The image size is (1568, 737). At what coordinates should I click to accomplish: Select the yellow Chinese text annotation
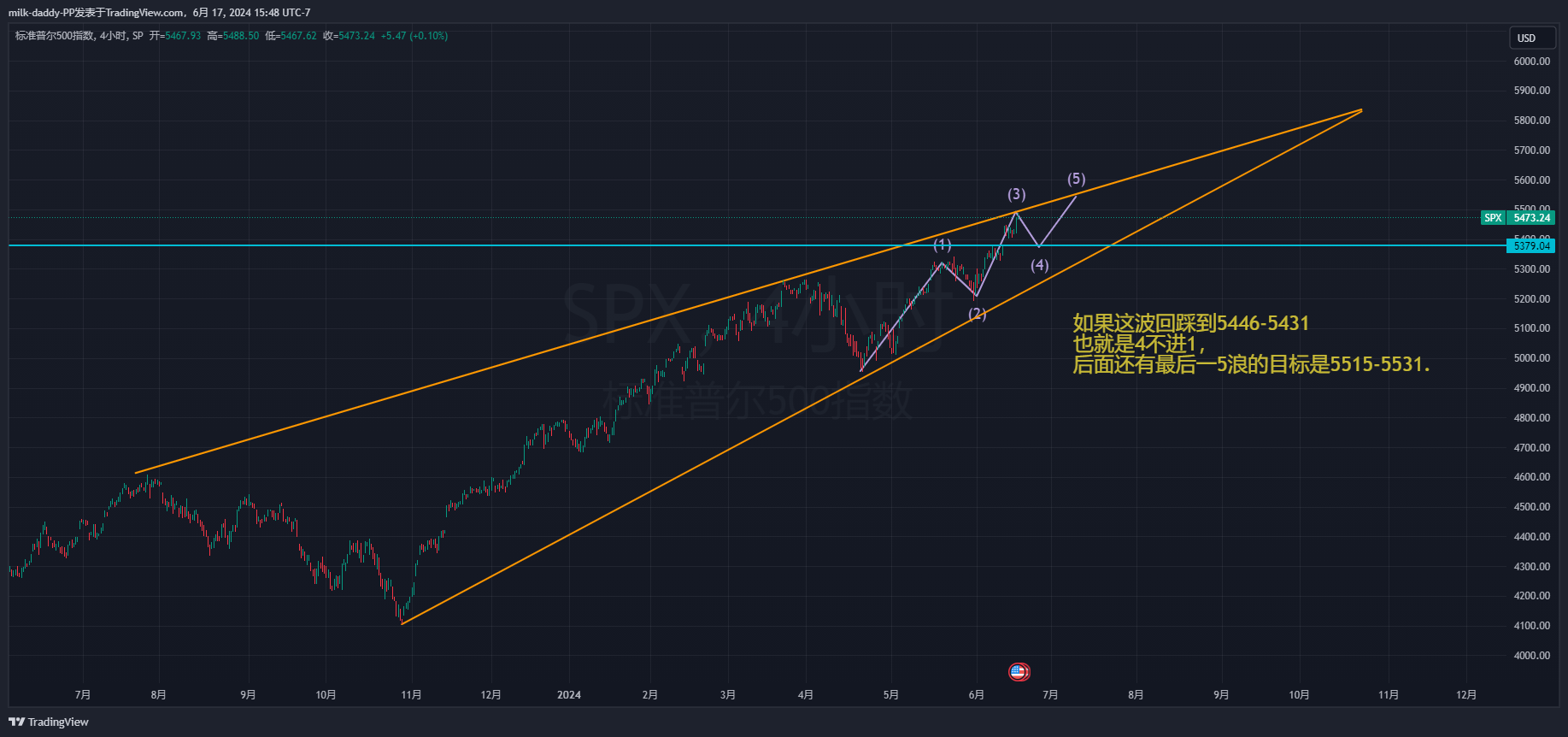pyautogui.click(x=1250, y=344)
